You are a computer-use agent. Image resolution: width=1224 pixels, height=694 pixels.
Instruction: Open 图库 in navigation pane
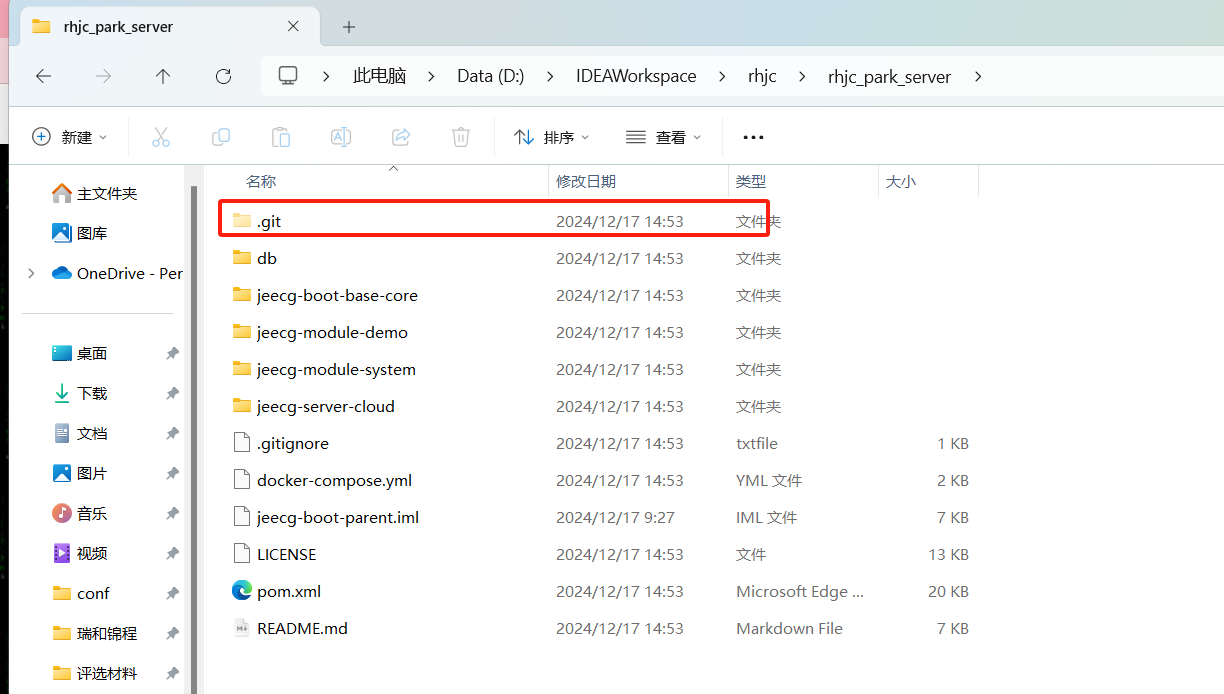[79, 233]
